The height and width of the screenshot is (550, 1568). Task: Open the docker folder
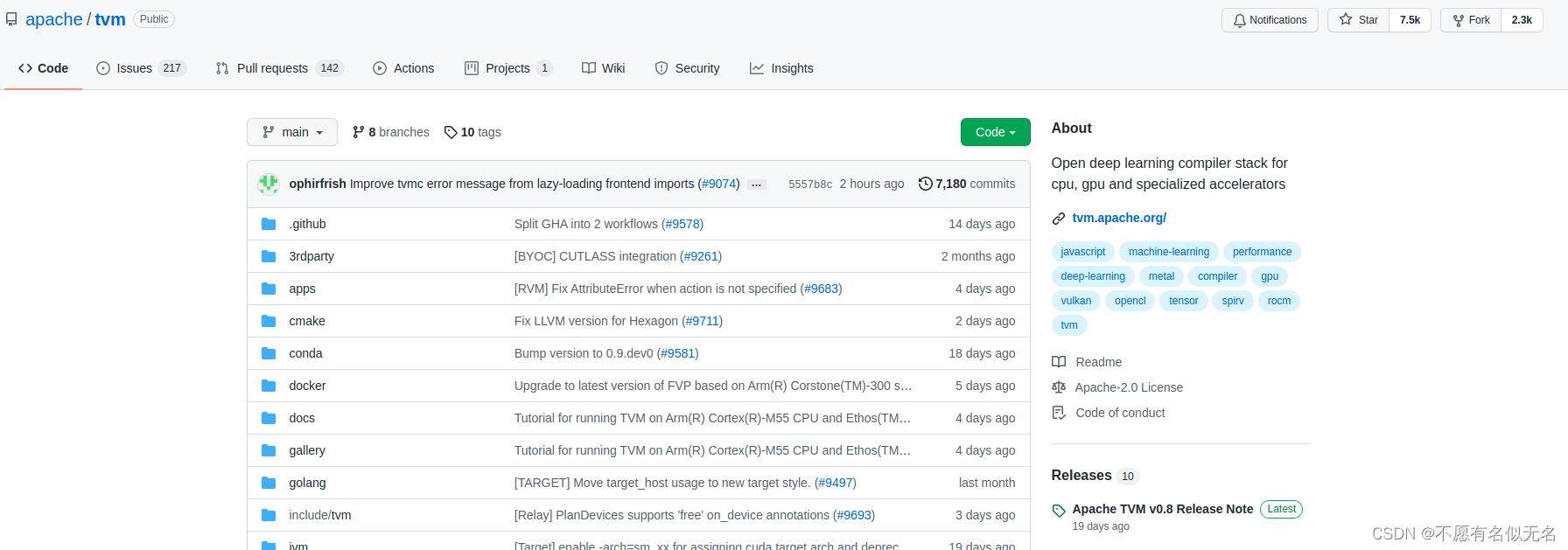(x=307, y=386)
